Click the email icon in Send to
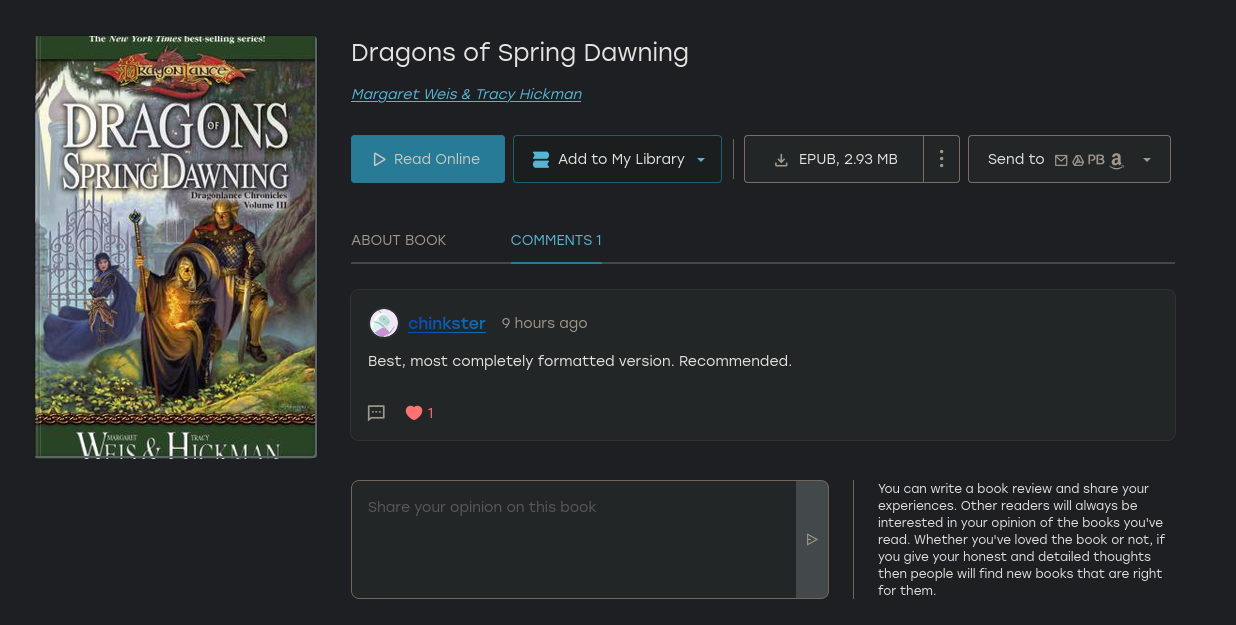 [1061, 160]
